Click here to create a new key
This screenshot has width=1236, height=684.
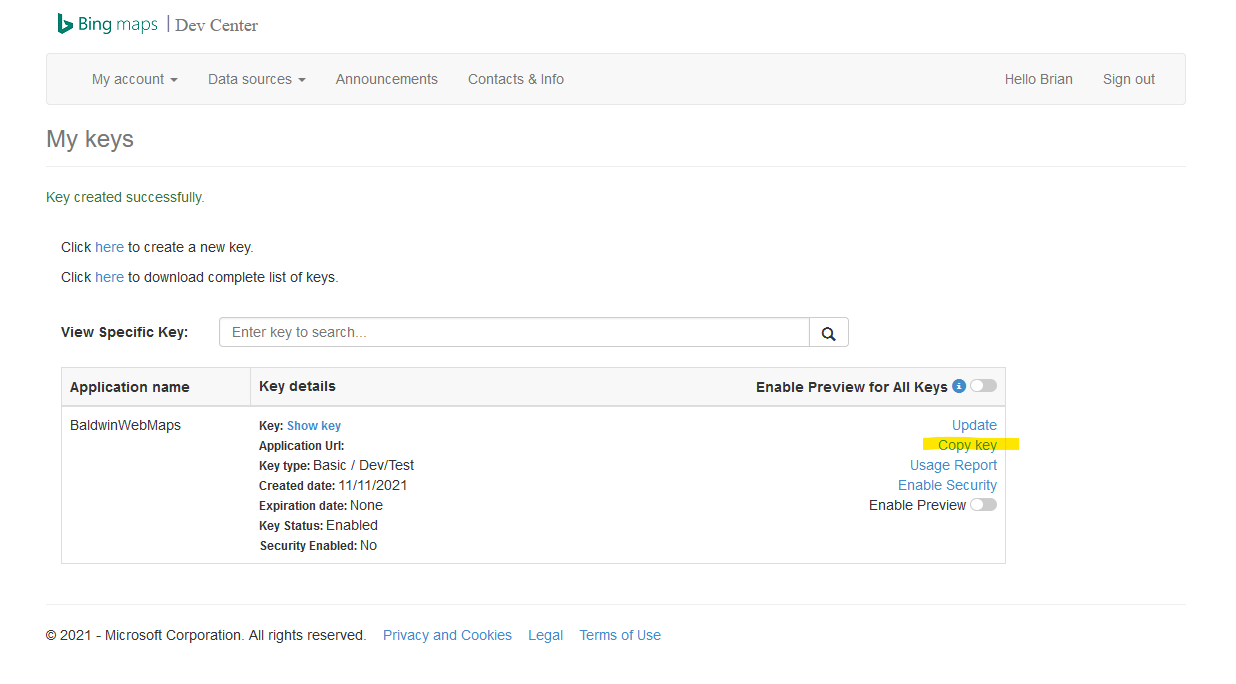[x=110, y=247]
